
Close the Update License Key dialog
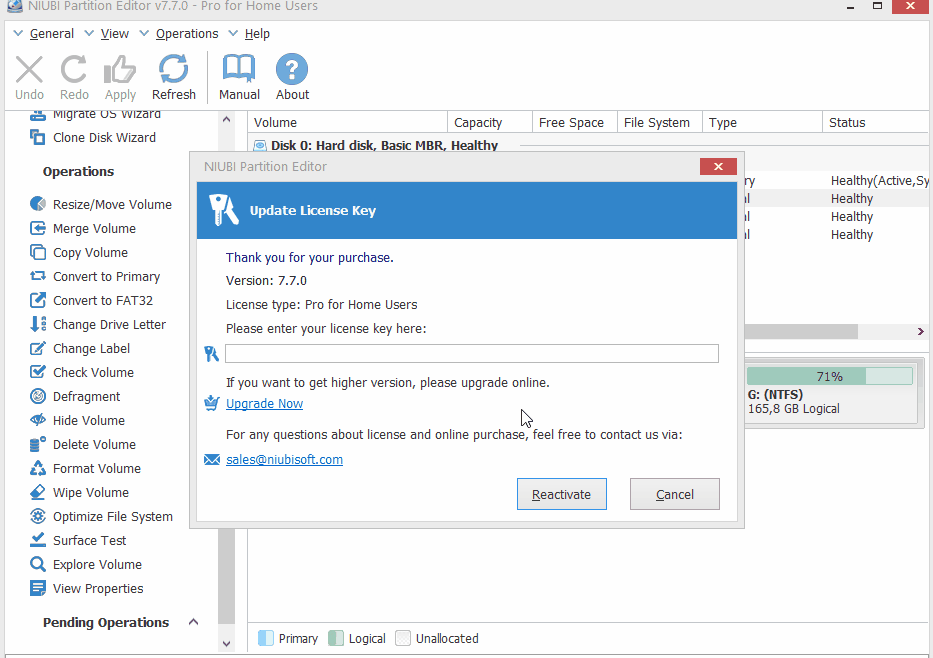tap(718, 167)
